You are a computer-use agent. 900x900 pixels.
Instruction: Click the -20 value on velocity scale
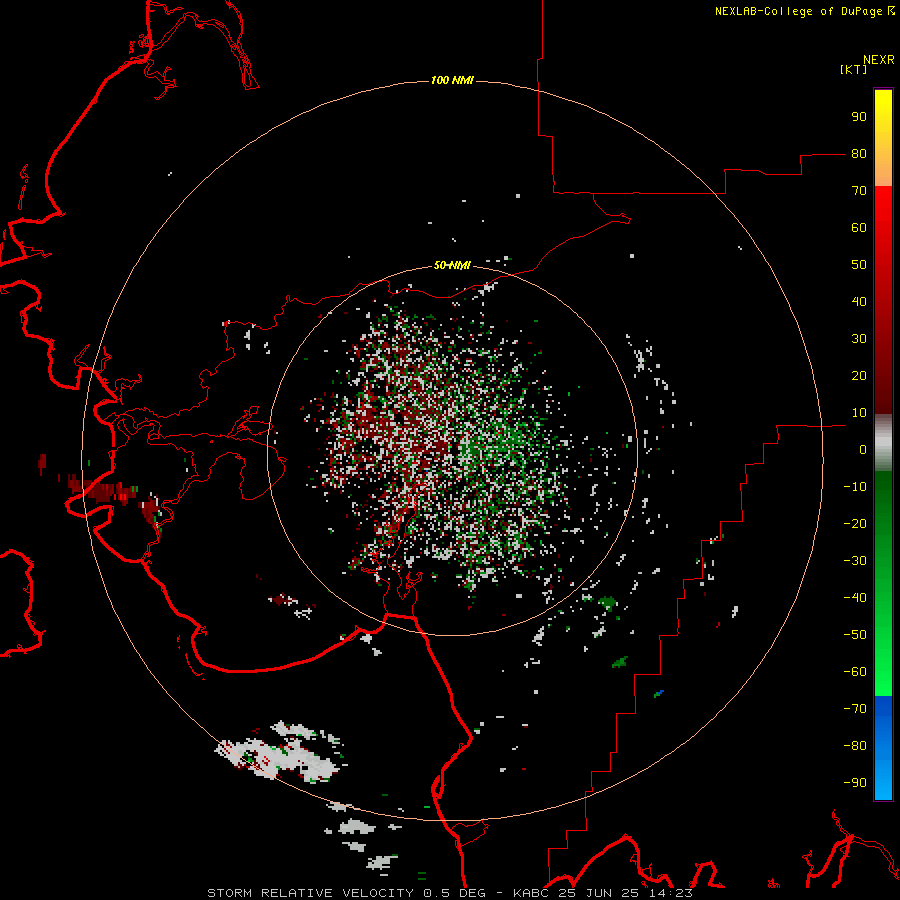(x=855, y=523)
